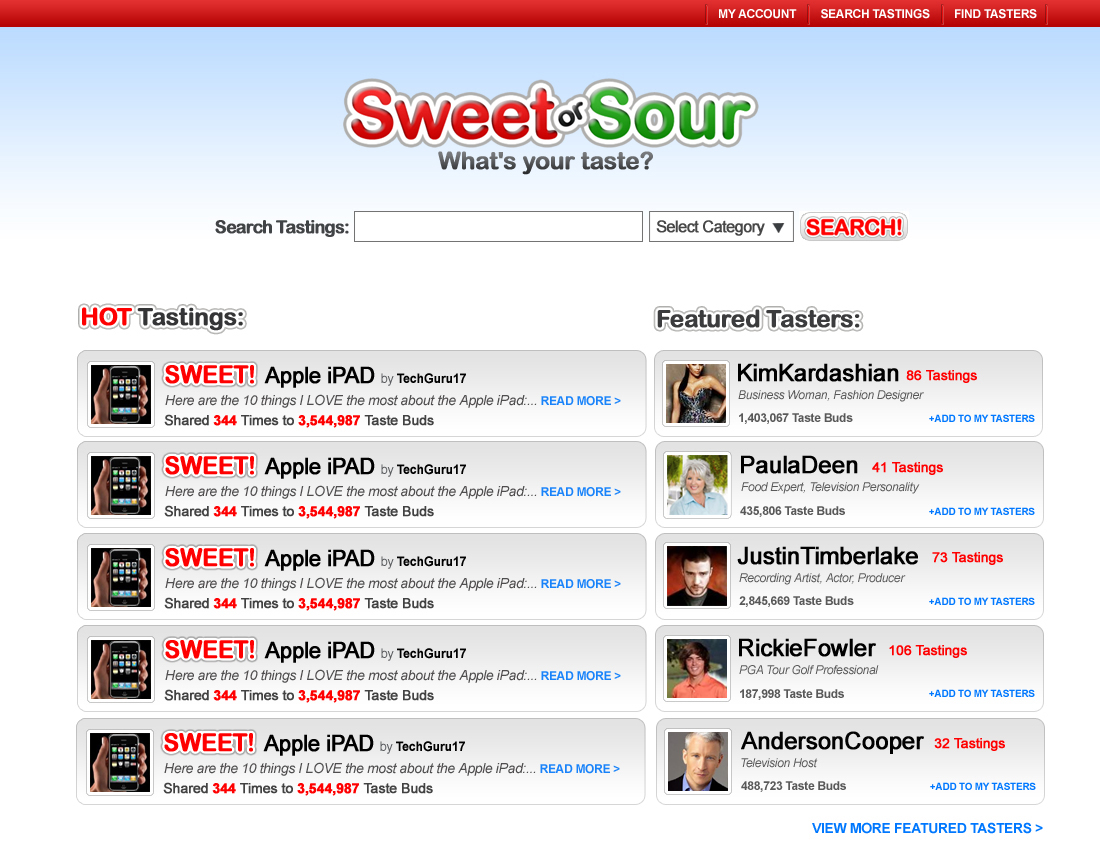
Task: Click Read More on the first tasting
Action: pos(580,401)
